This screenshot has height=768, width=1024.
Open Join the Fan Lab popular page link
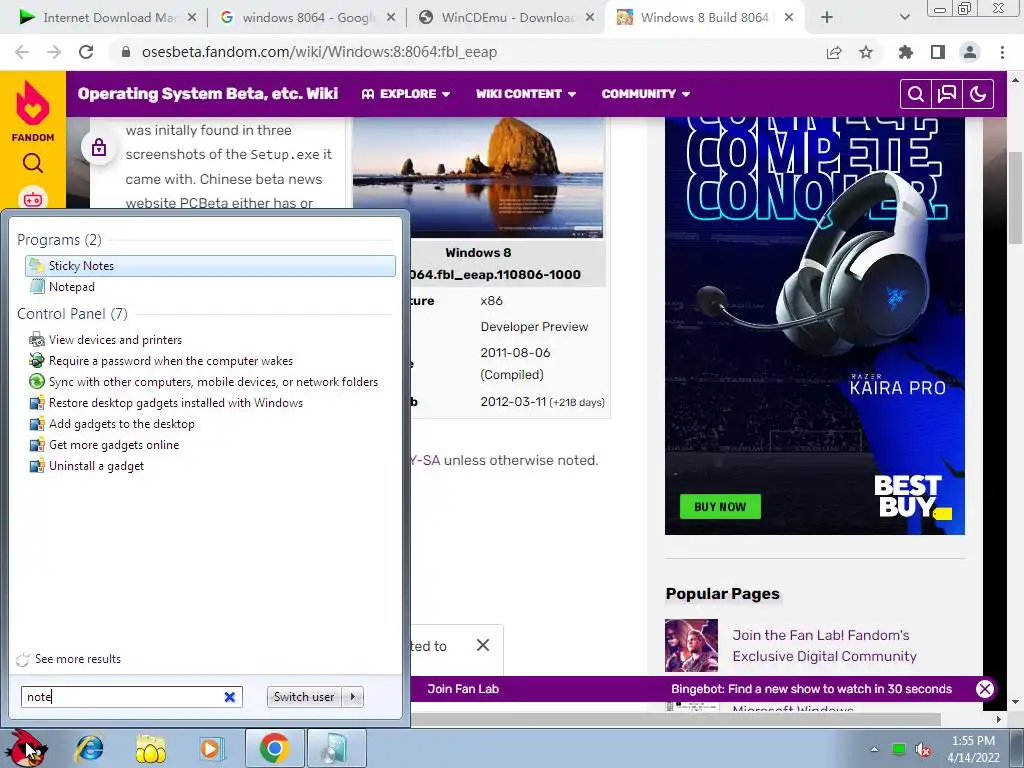click(825, 645)
